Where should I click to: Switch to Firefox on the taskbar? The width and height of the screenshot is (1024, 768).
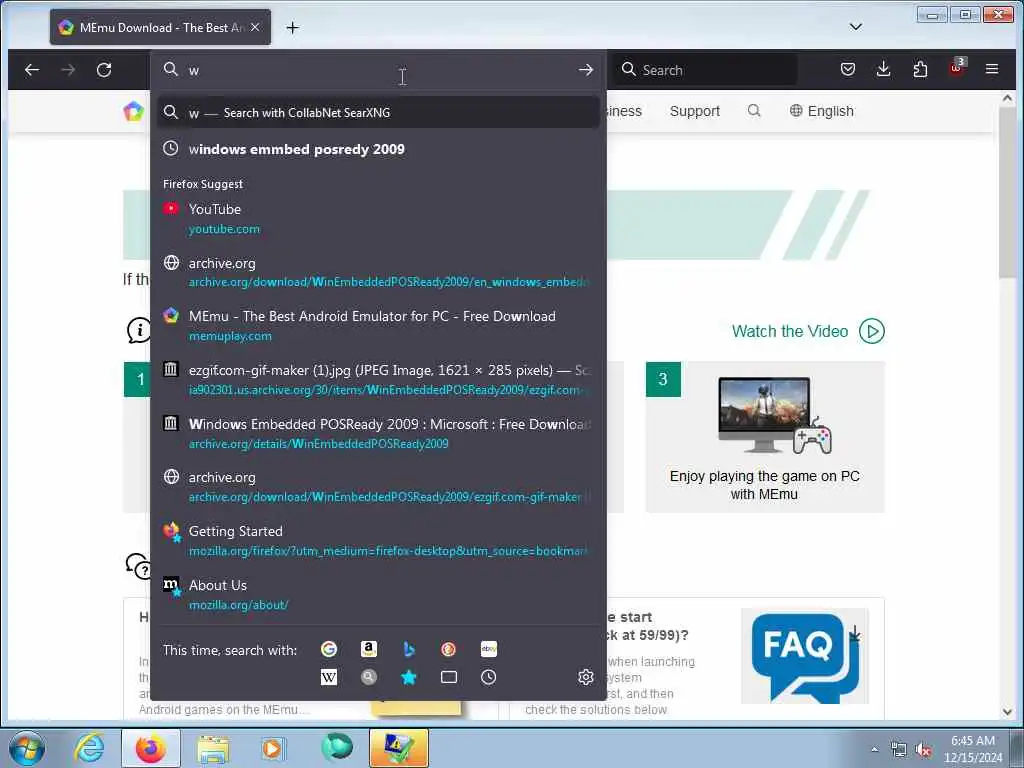pyautogui.click(x=150, y=748)
